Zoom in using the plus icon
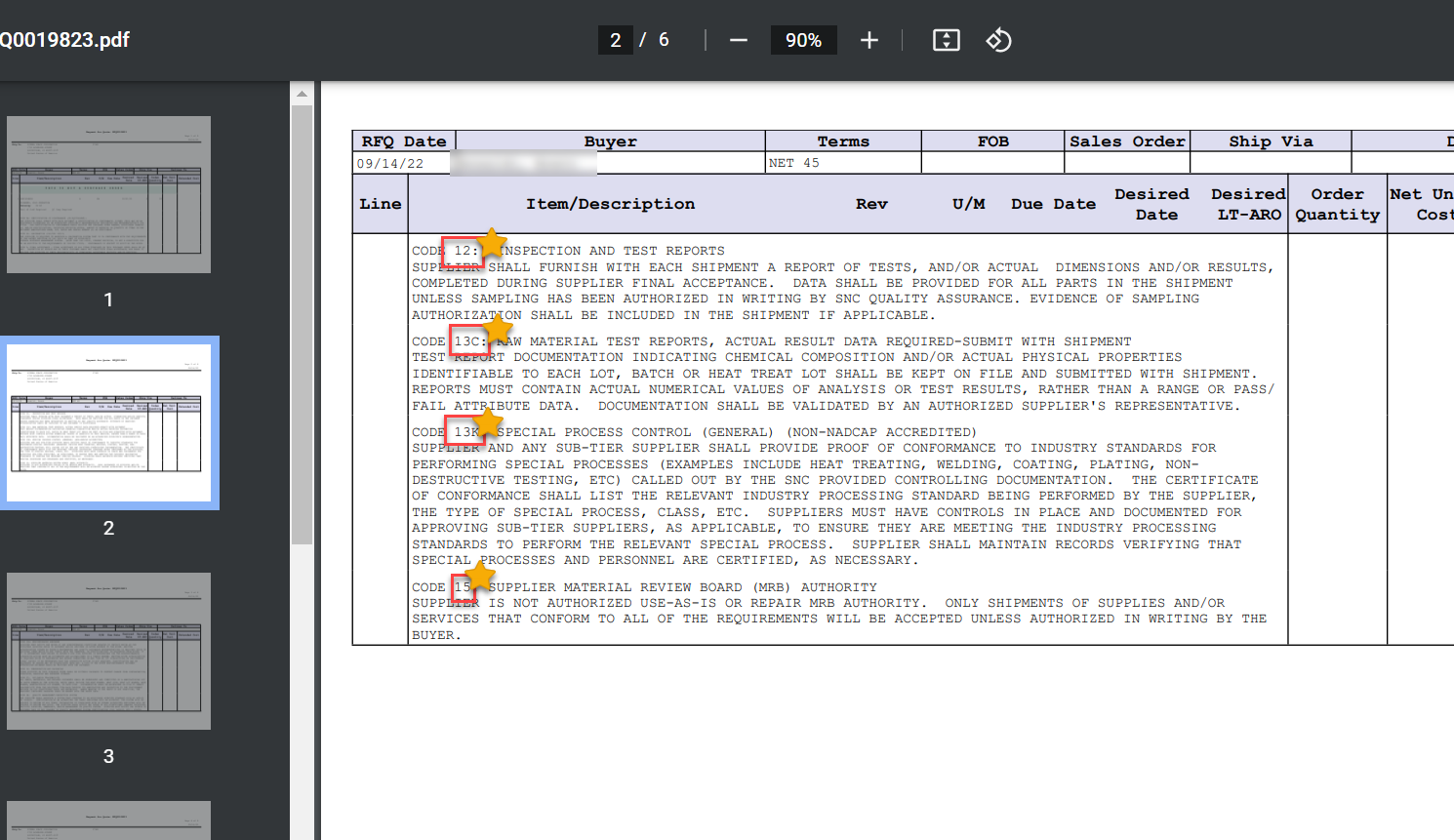 pyautogui.click(x=868, y=40)
